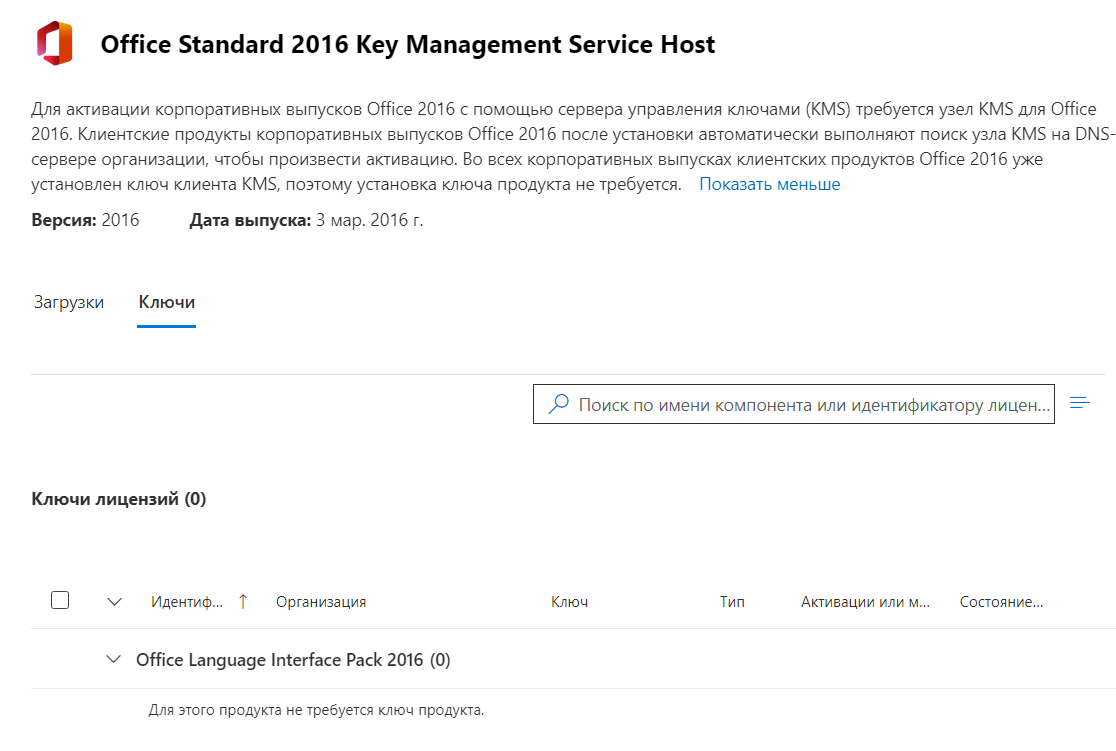Click the Состояние column header

coord(1001,602)
